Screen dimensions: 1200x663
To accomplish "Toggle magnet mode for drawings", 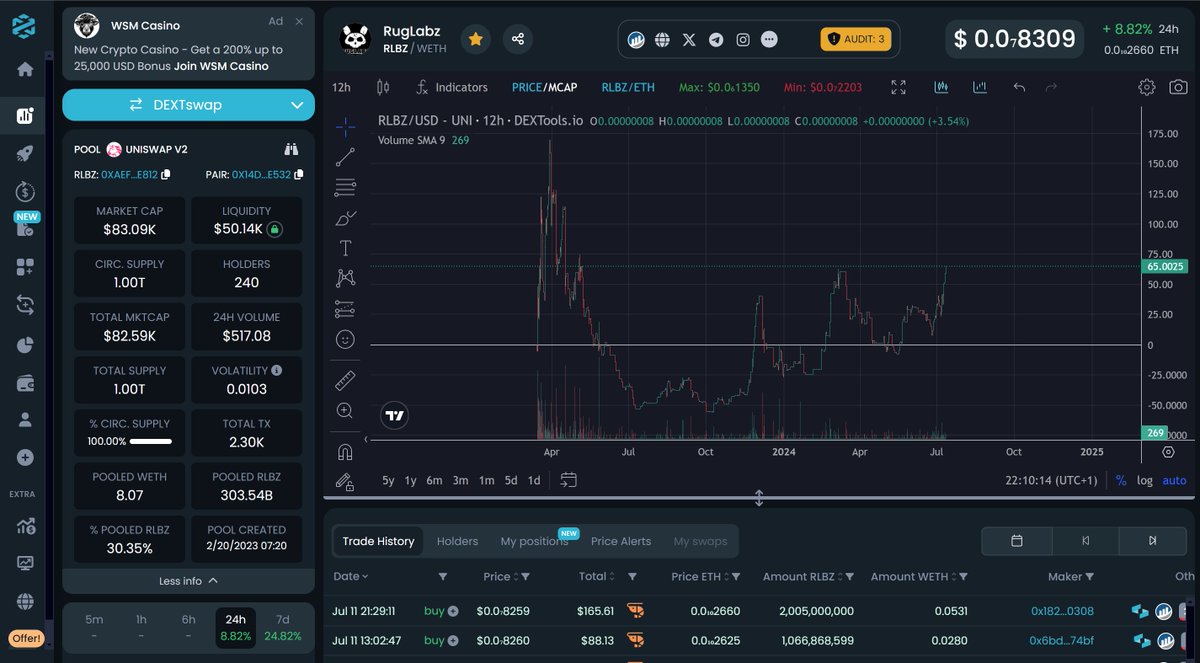I will [345, 451].
